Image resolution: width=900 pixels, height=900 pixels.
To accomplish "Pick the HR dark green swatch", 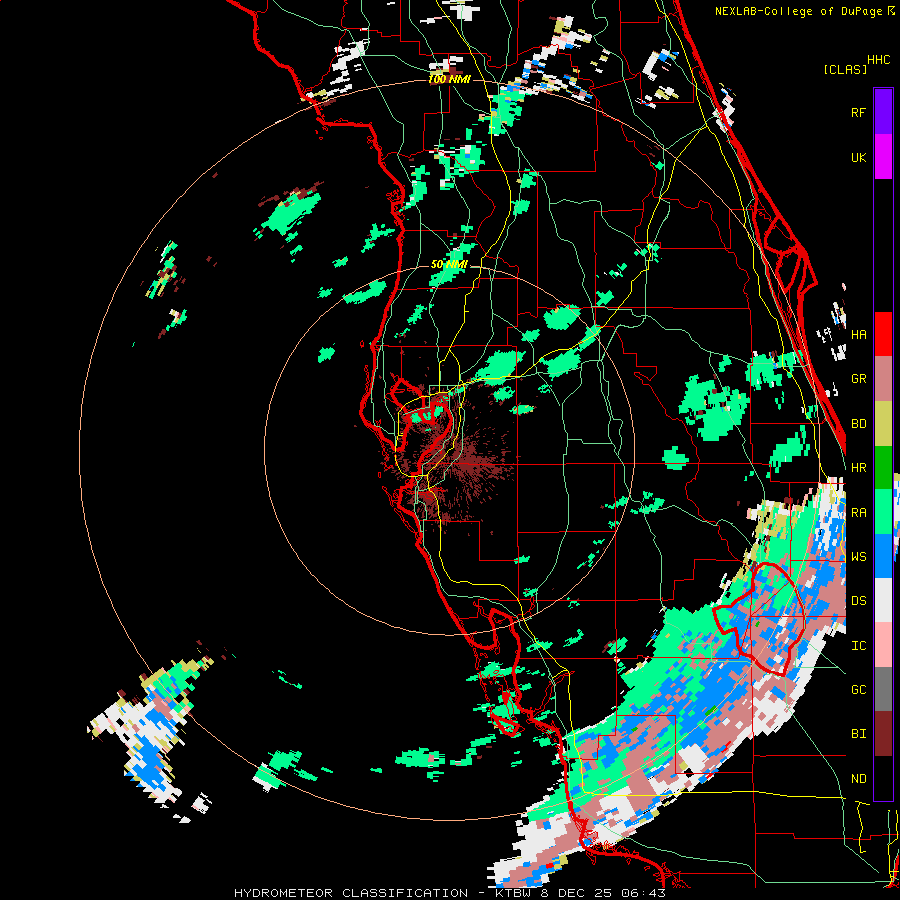I will pyautogui.click(x=883, y=467).
